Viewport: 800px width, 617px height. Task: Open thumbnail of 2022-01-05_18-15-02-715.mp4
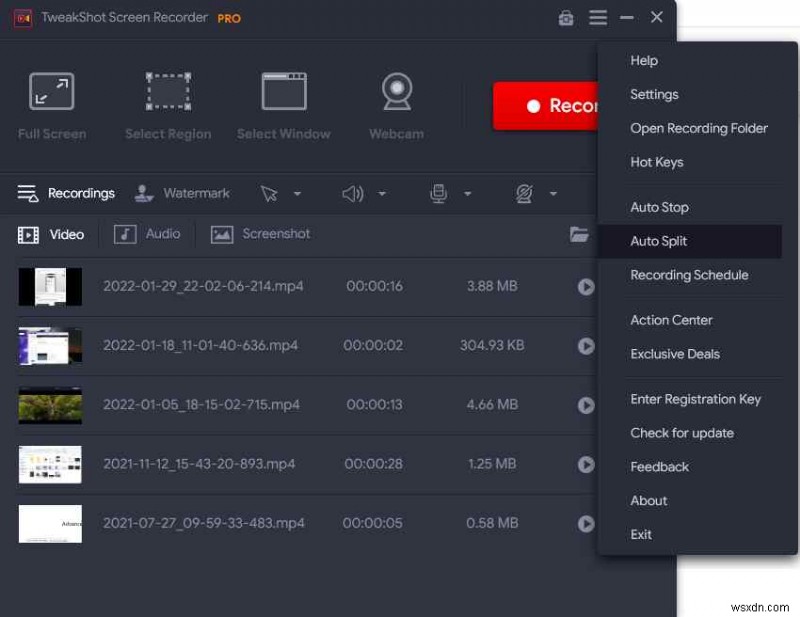point(50,405)
